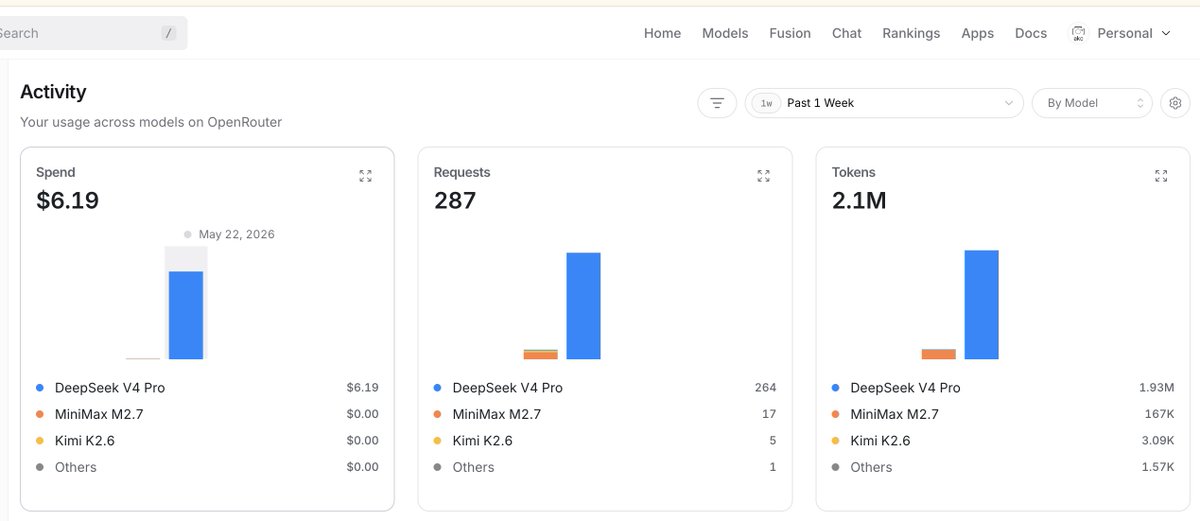
Task: Click the yellow Kimi legend dot in Tokens
Action: pos(836,441)
